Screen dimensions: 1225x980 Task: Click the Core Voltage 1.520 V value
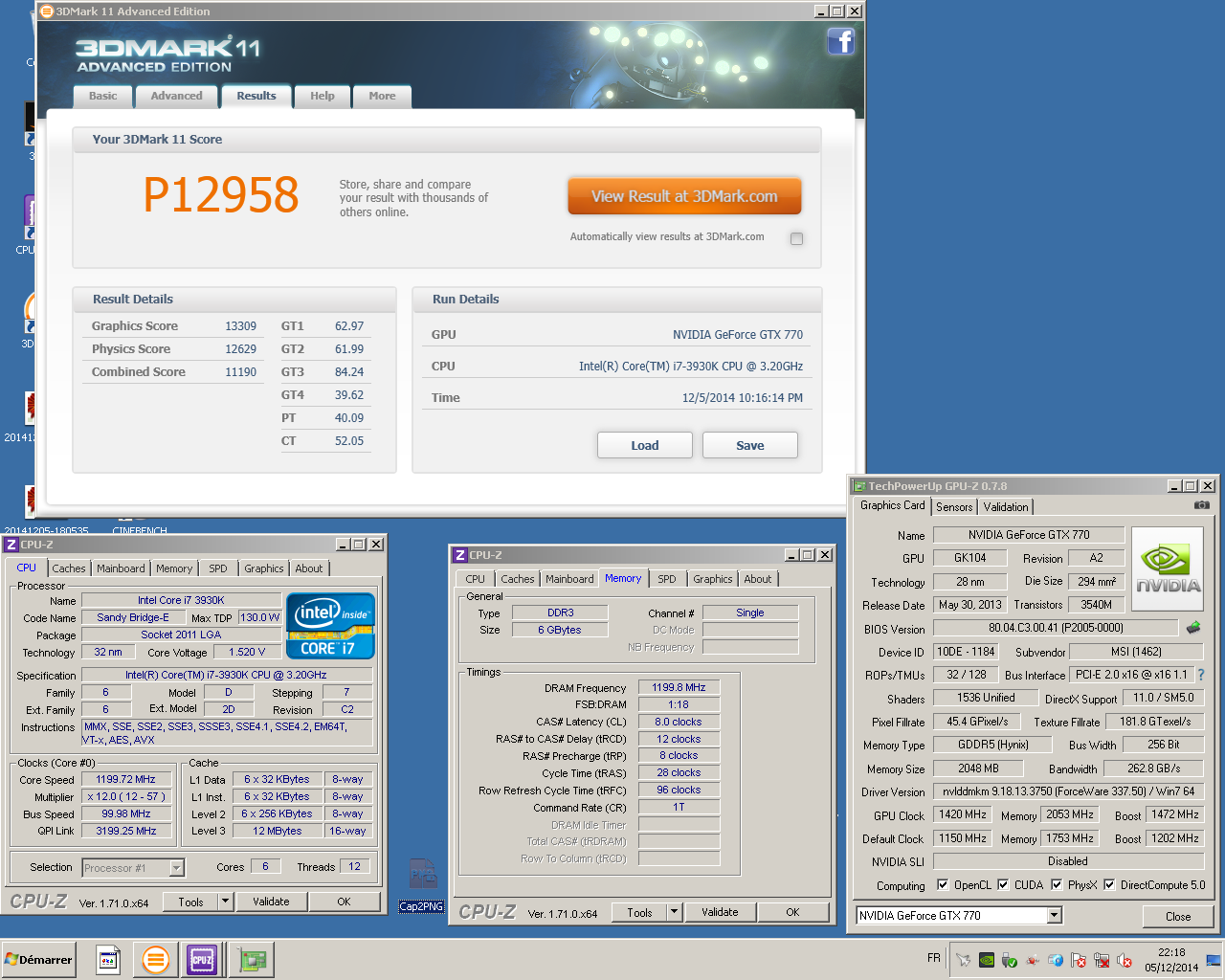(x=247, y=652)
